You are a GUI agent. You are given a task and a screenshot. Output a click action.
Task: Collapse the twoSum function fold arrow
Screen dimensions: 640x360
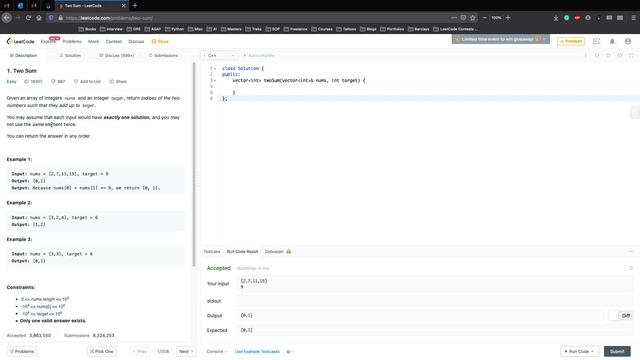[215, 80]
